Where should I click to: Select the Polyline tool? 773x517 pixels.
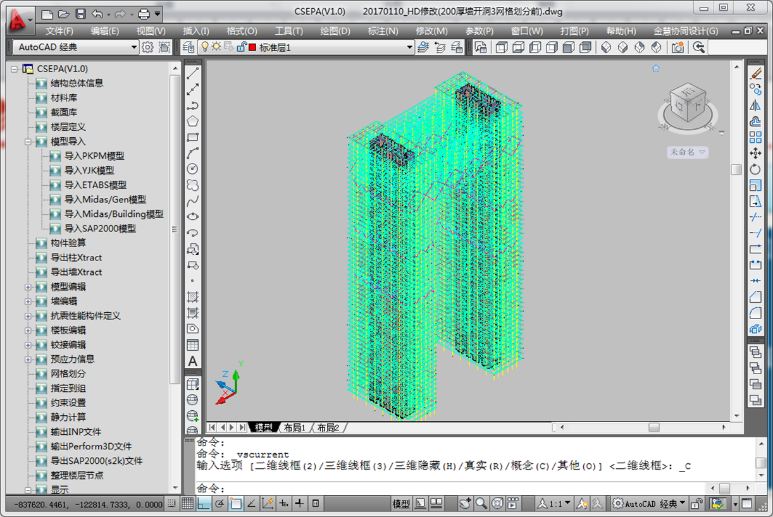tap(193, 105)
